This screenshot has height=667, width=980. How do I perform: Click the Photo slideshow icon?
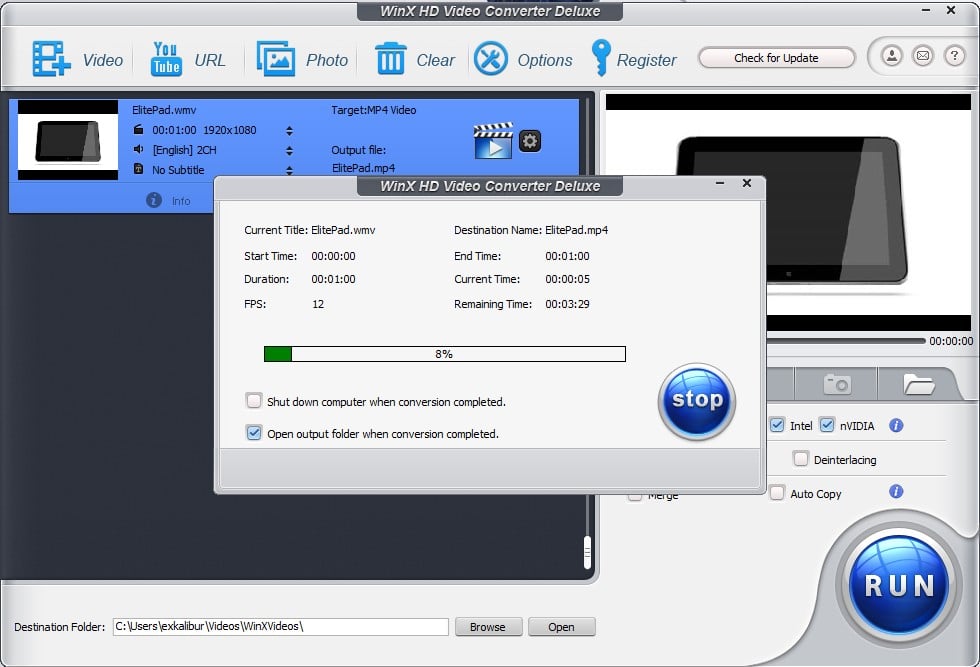pyautogui.click(x=275, y=59)
